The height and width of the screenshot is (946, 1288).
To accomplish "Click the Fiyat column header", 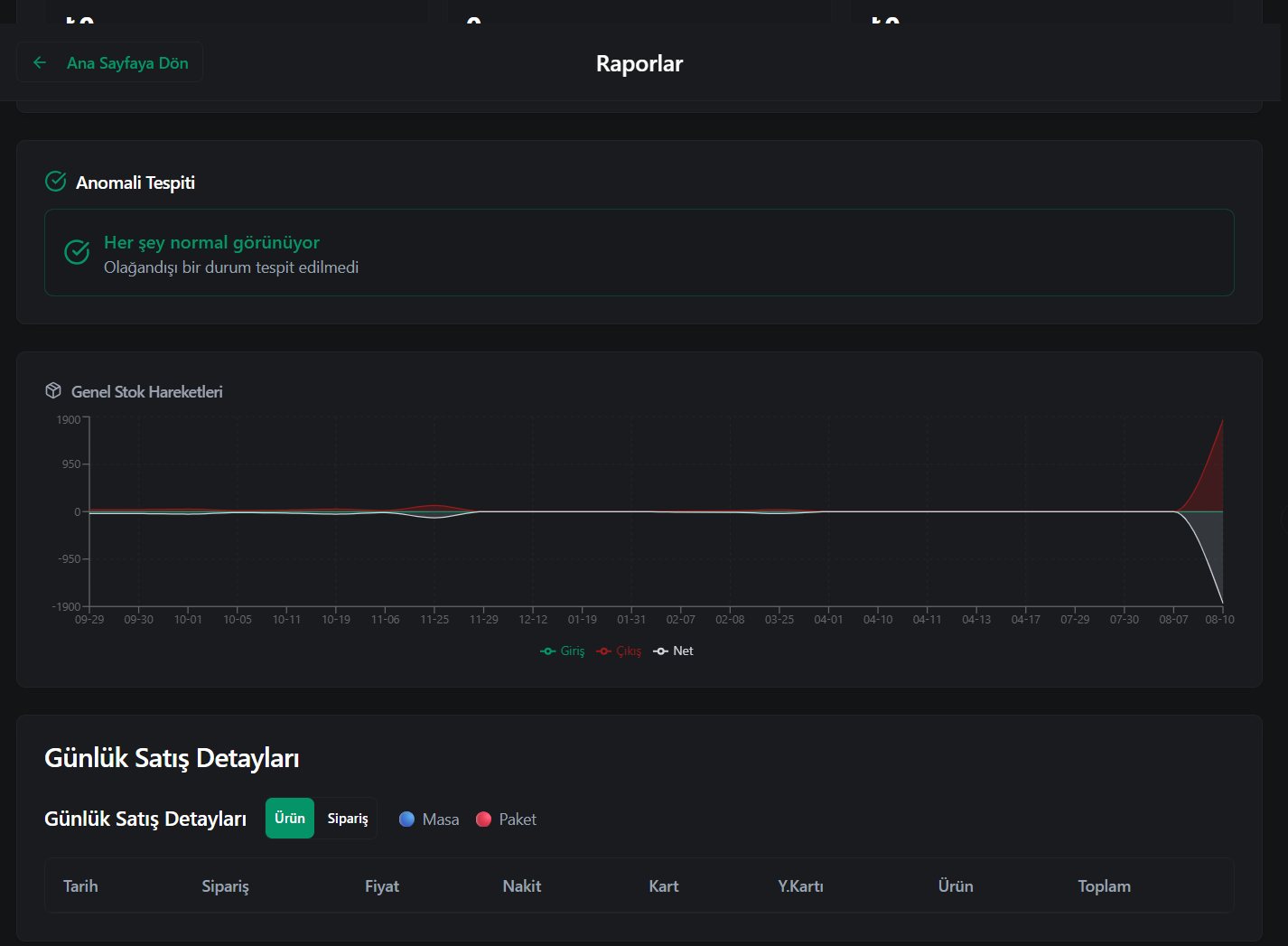I will [x=382, y=885].
